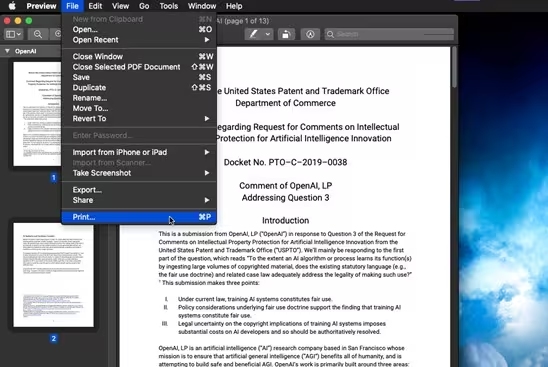The width and height of the screenshot is (548, 367).
Task: Expand the Revert To submenu
Action: coord(139,118)
